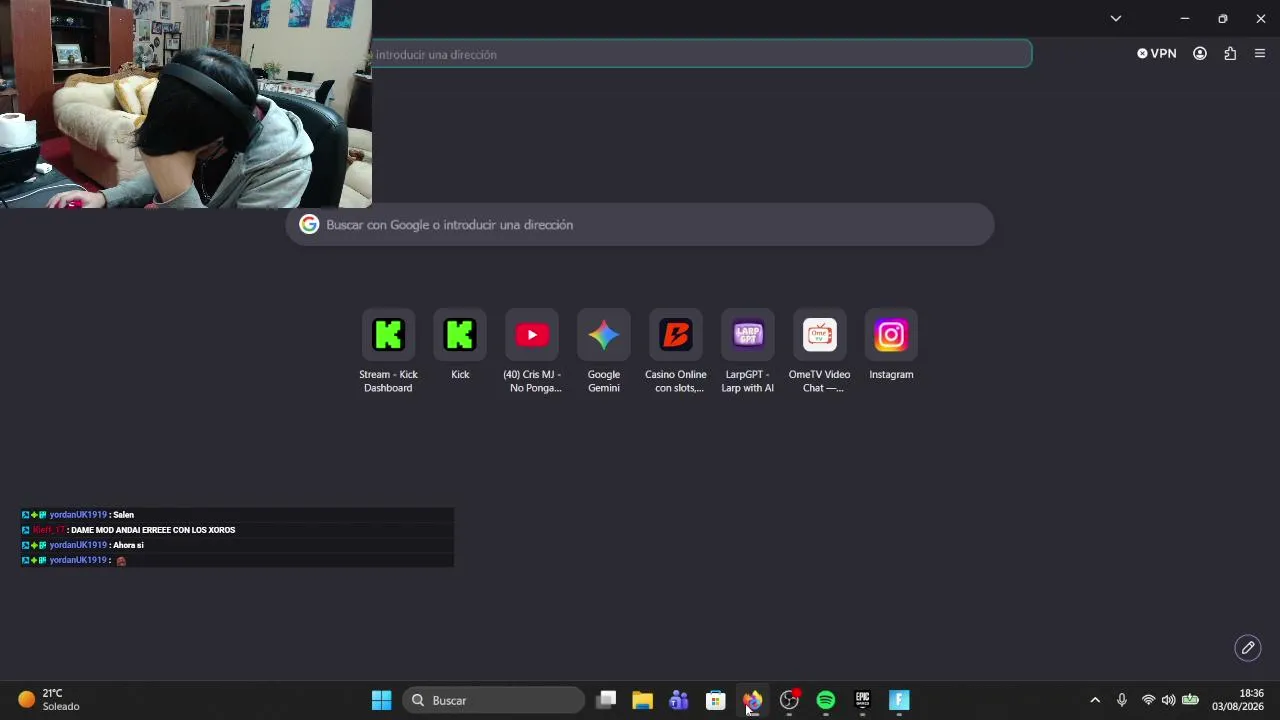Screen dimensions: 1280x720
Task: Open the weather widget showing 21°C Soleado
Action: click(49, 700)
